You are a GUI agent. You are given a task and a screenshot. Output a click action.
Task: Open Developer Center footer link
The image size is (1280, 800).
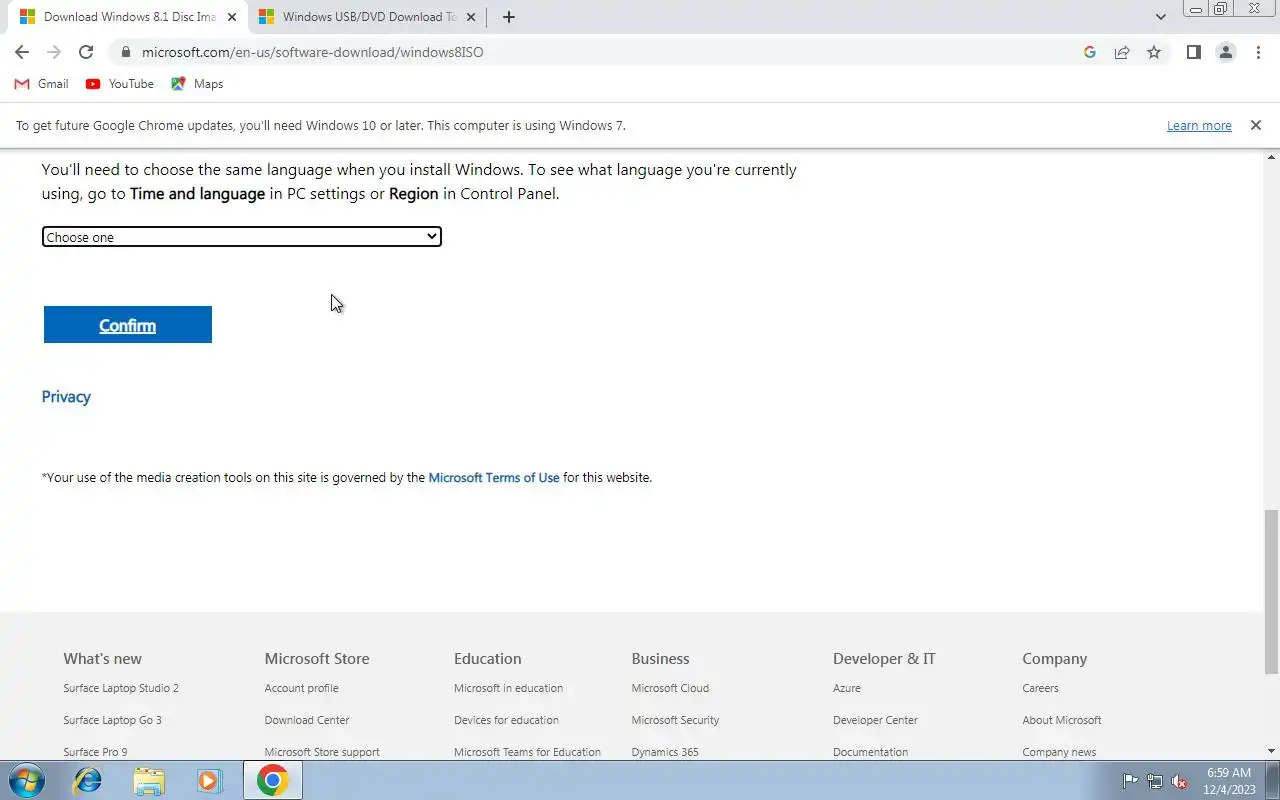coord(875,720)
